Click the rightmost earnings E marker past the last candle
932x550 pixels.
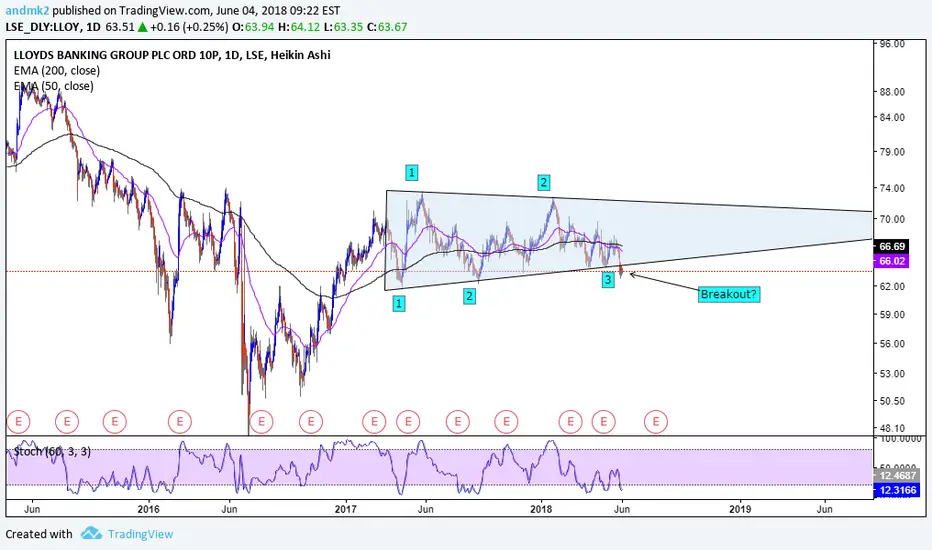656,422
